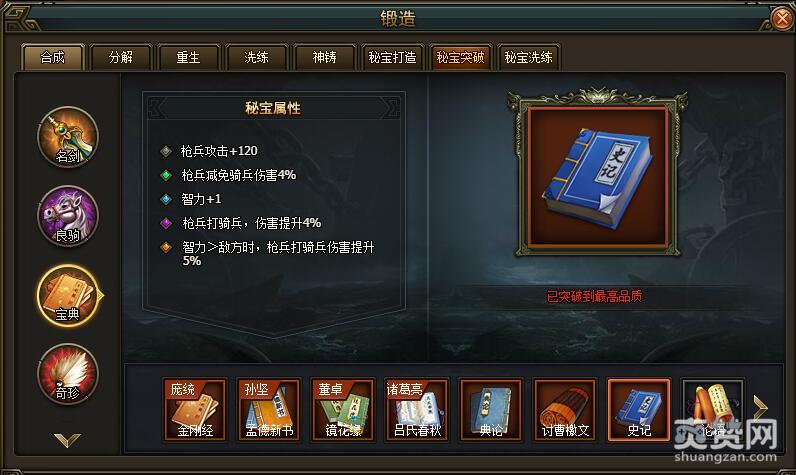
Task: Switch to the 分解 tab
Action: (121, 57)
